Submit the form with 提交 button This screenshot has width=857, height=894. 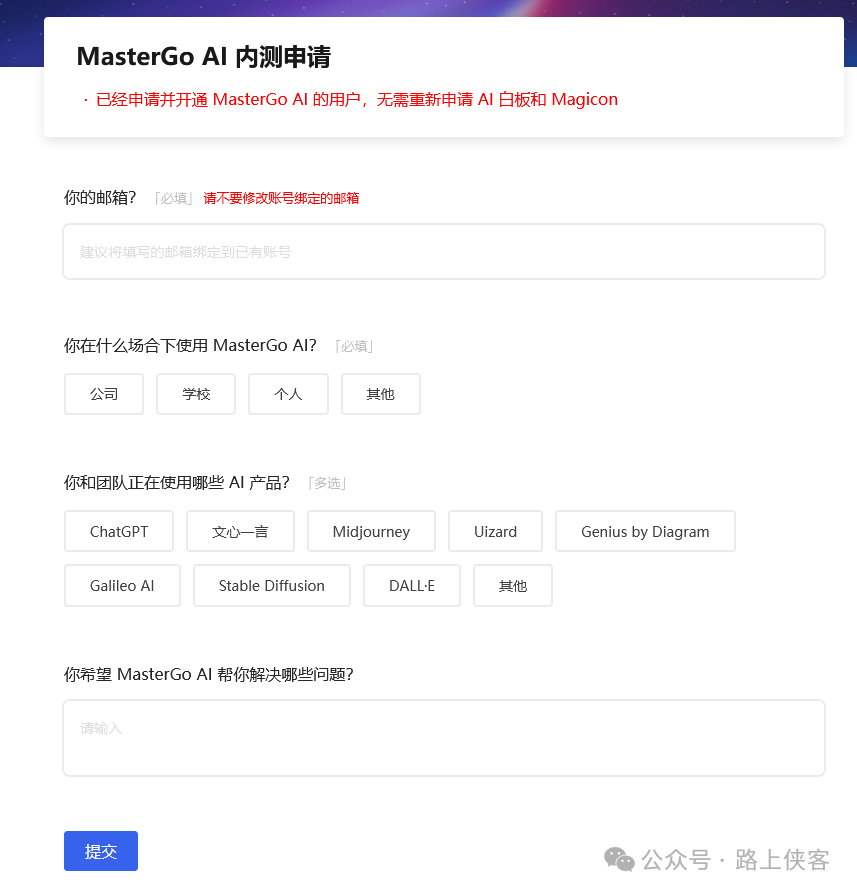101,851
